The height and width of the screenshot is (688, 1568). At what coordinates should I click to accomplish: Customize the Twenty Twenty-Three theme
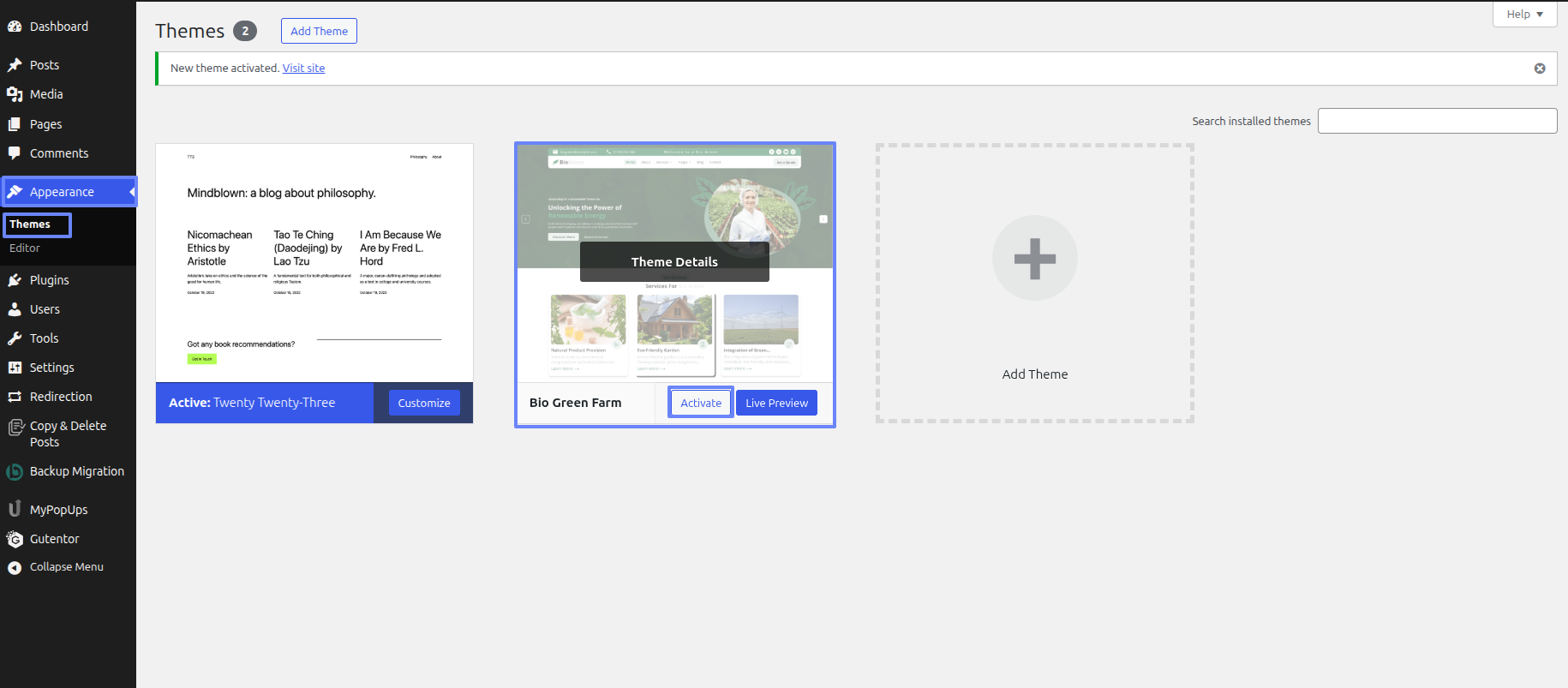click(x=423, y=403)
